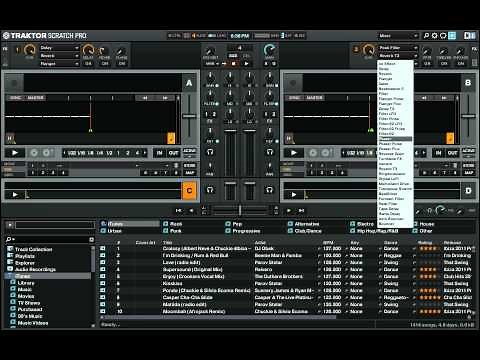Click deck letter B focus button

click(x=468, y=83)
